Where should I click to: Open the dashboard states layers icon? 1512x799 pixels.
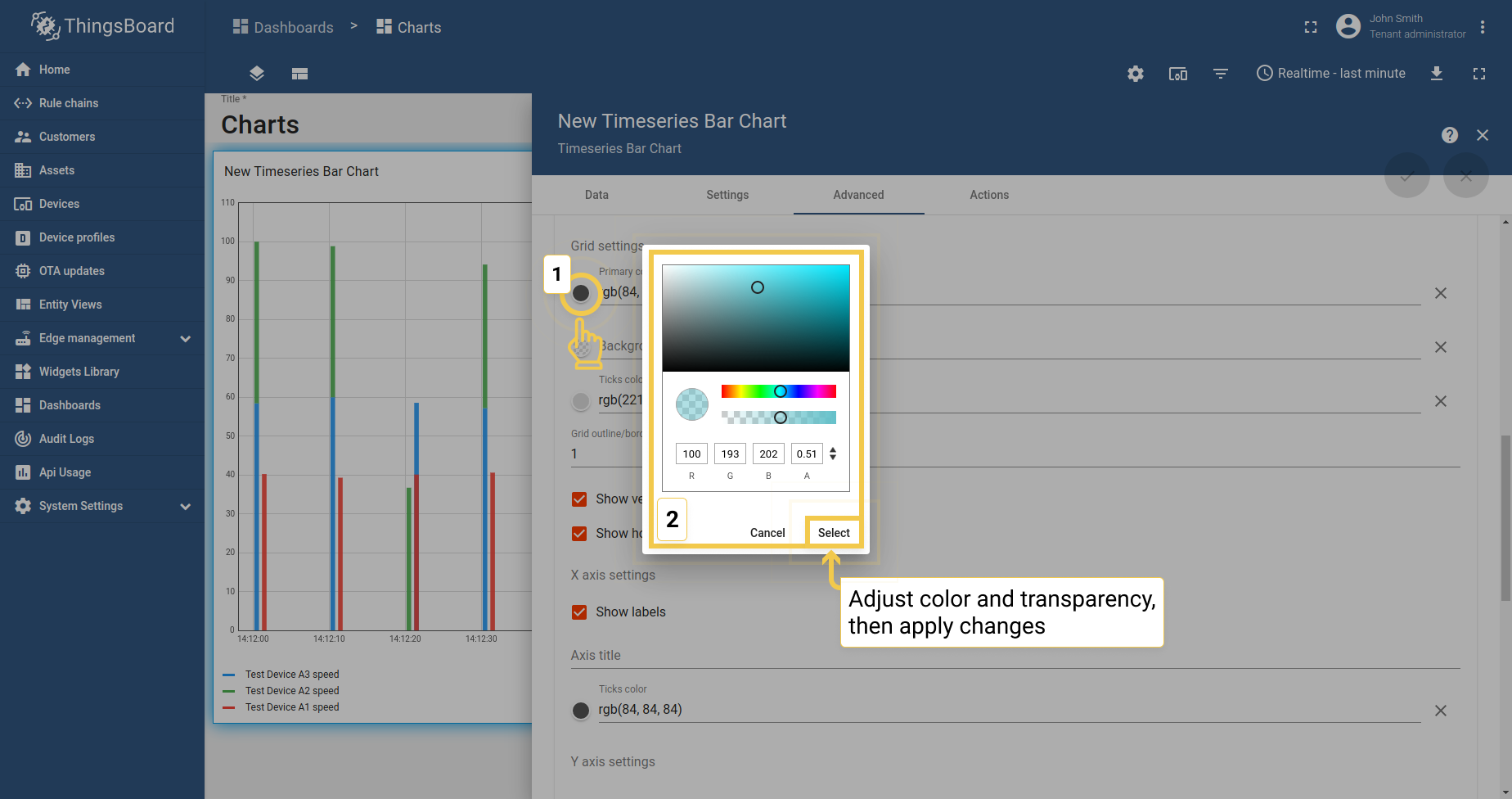click(256, 73)
